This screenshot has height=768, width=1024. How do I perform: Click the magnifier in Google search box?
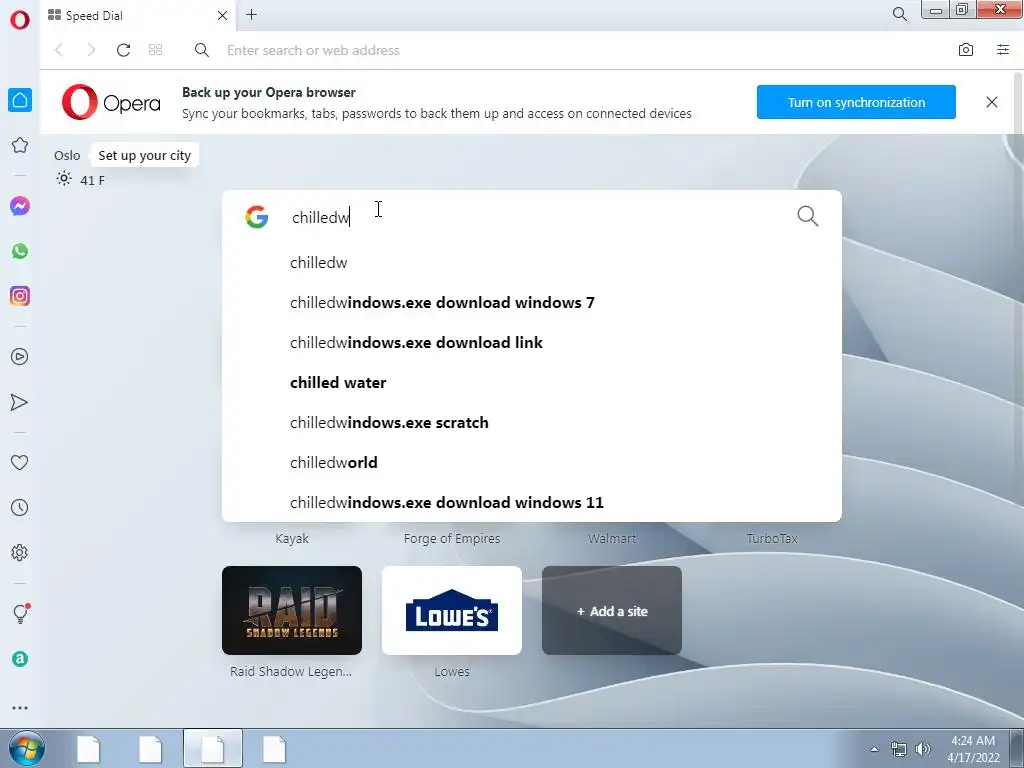point(808,216)
